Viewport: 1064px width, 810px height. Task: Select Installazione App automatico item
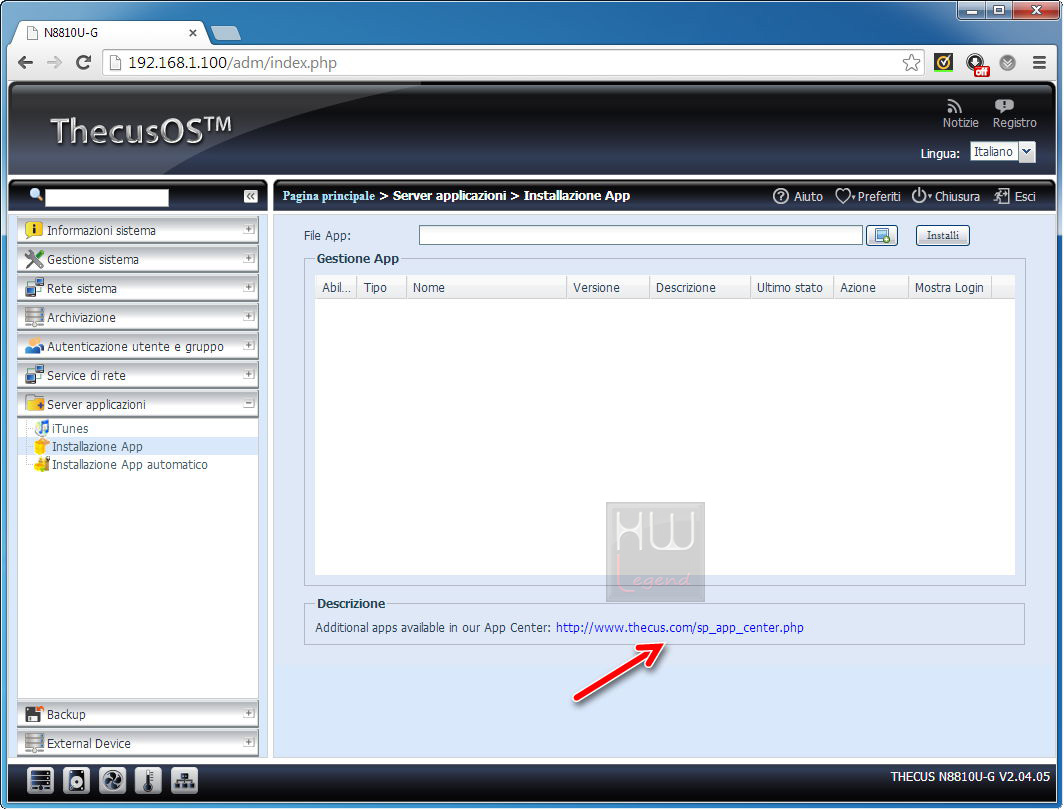[129, 465]
